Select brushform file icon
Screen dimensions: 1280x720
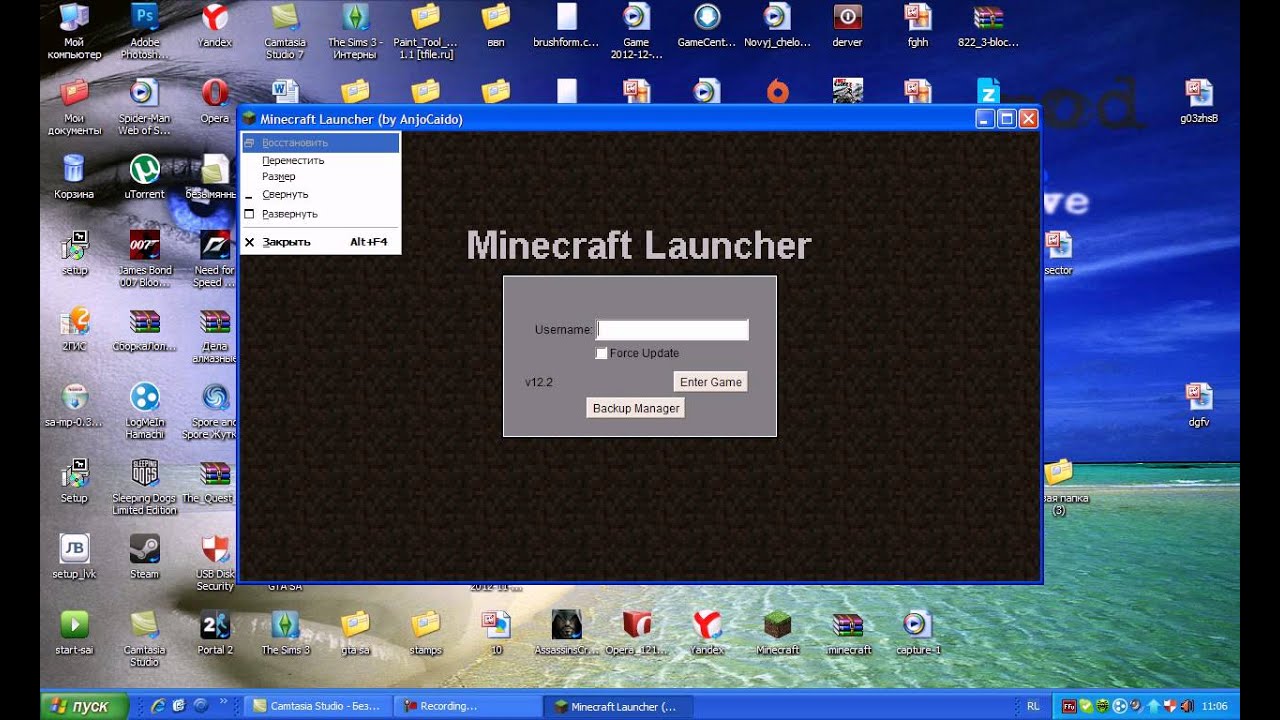click(x=566, y=27)
